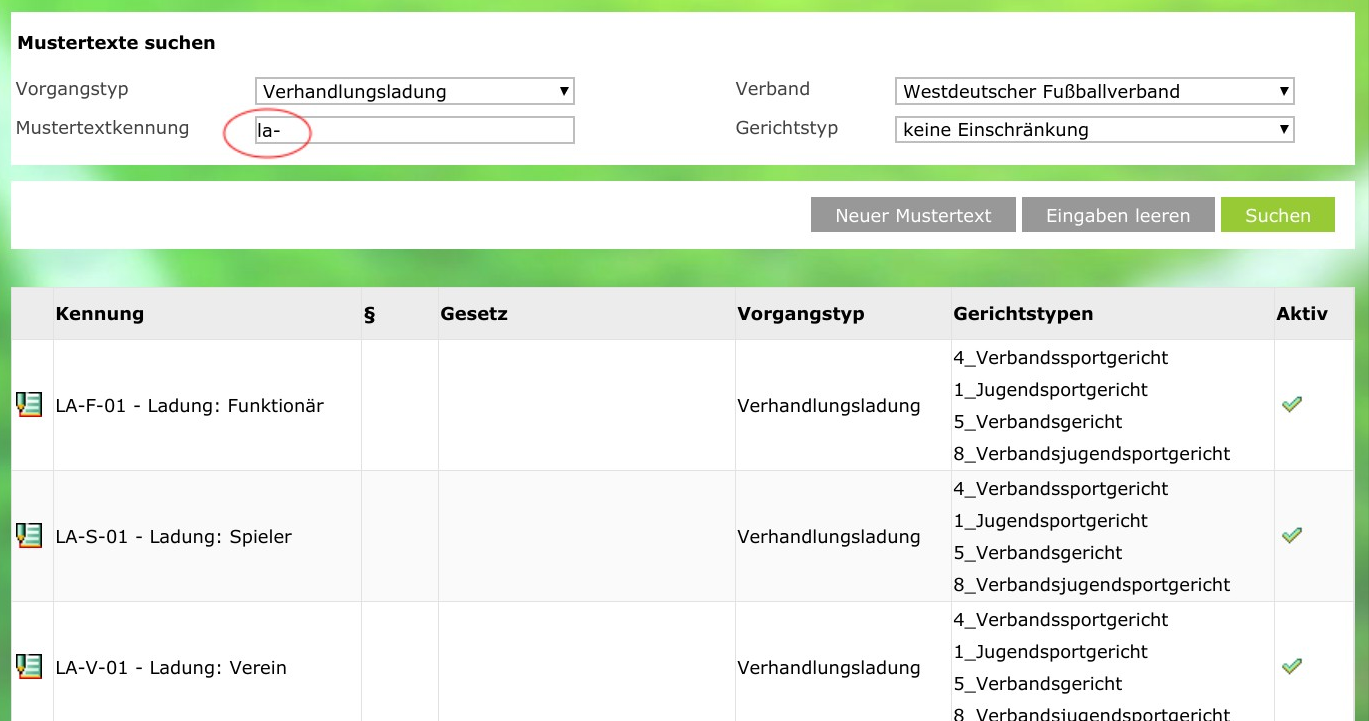Open edit icon for LA-F-01 Funktionär row
The height and width of the screenshot is (721, 1369).
click(28, 405)
